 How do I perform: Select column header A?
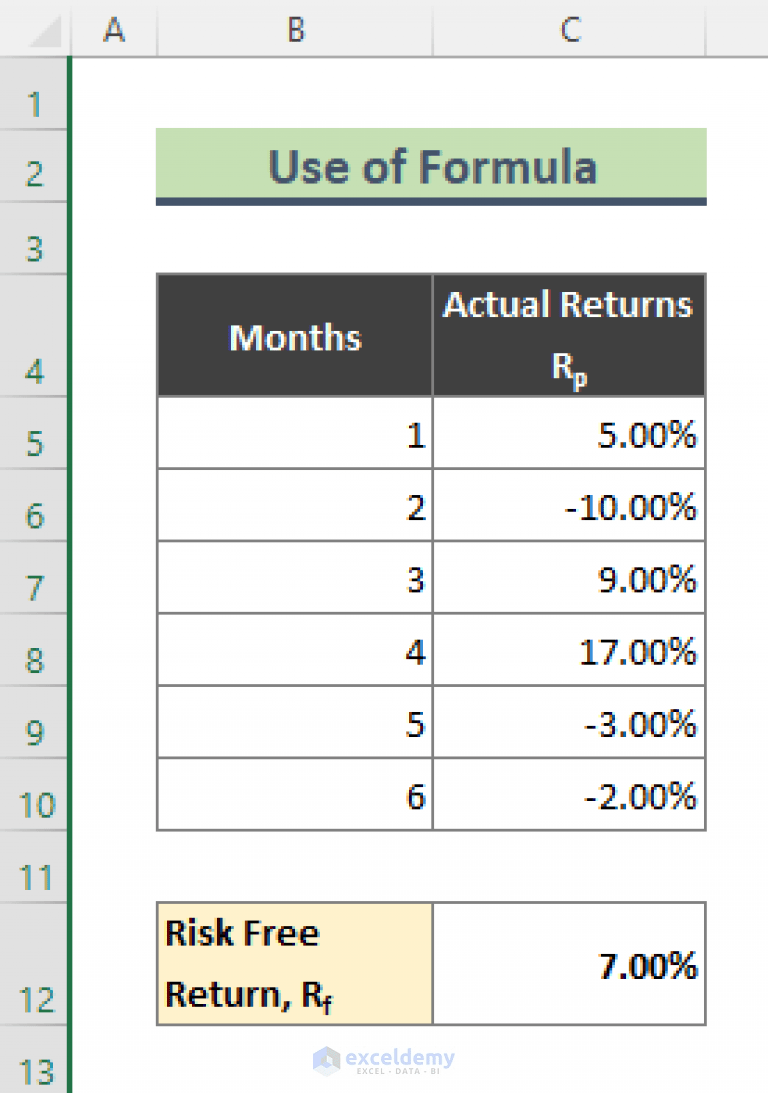pos(114,30)
